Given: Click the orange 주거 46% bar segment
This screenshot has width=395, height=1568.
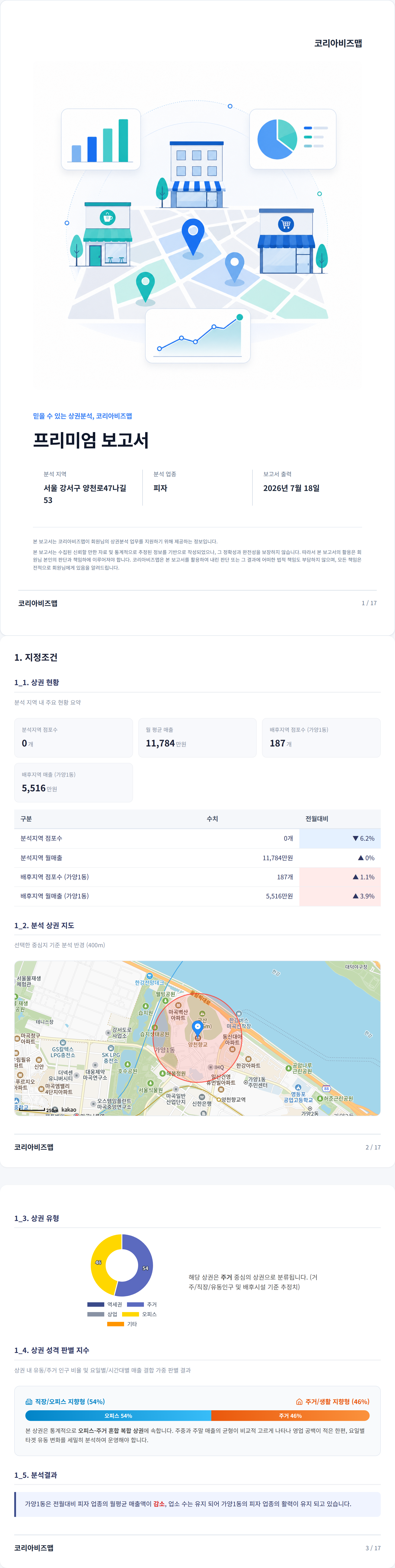Looking at the screenshot, I should tap(290, 1416).
